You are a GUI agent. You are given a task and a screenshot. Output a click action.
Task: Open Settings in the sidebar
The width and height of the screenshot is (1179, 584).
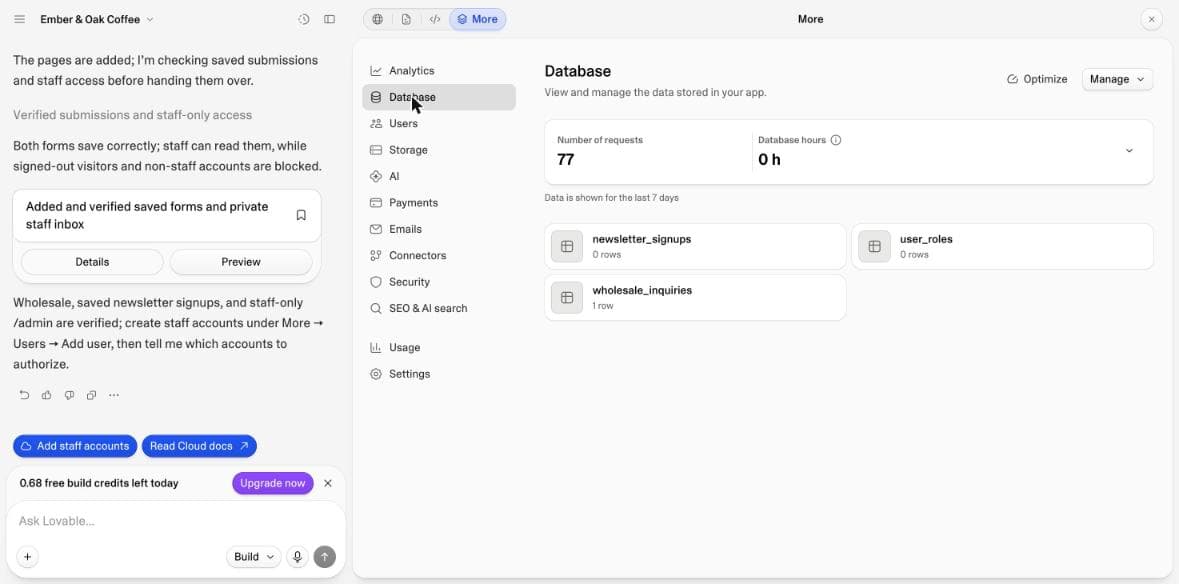click(439, 374)
